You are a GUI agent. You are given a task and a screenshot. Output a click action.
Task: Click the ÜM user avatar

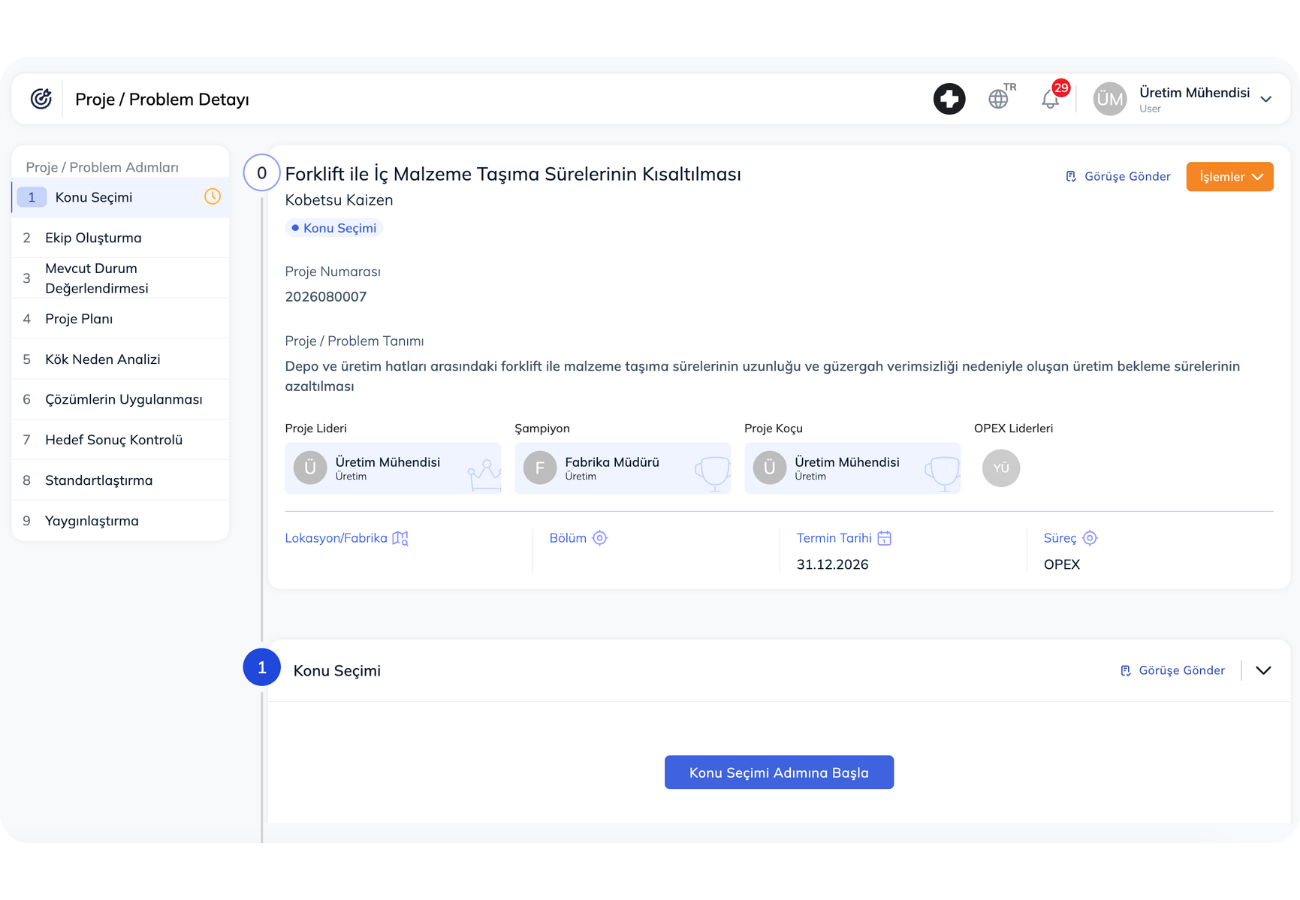[1109, 99]
